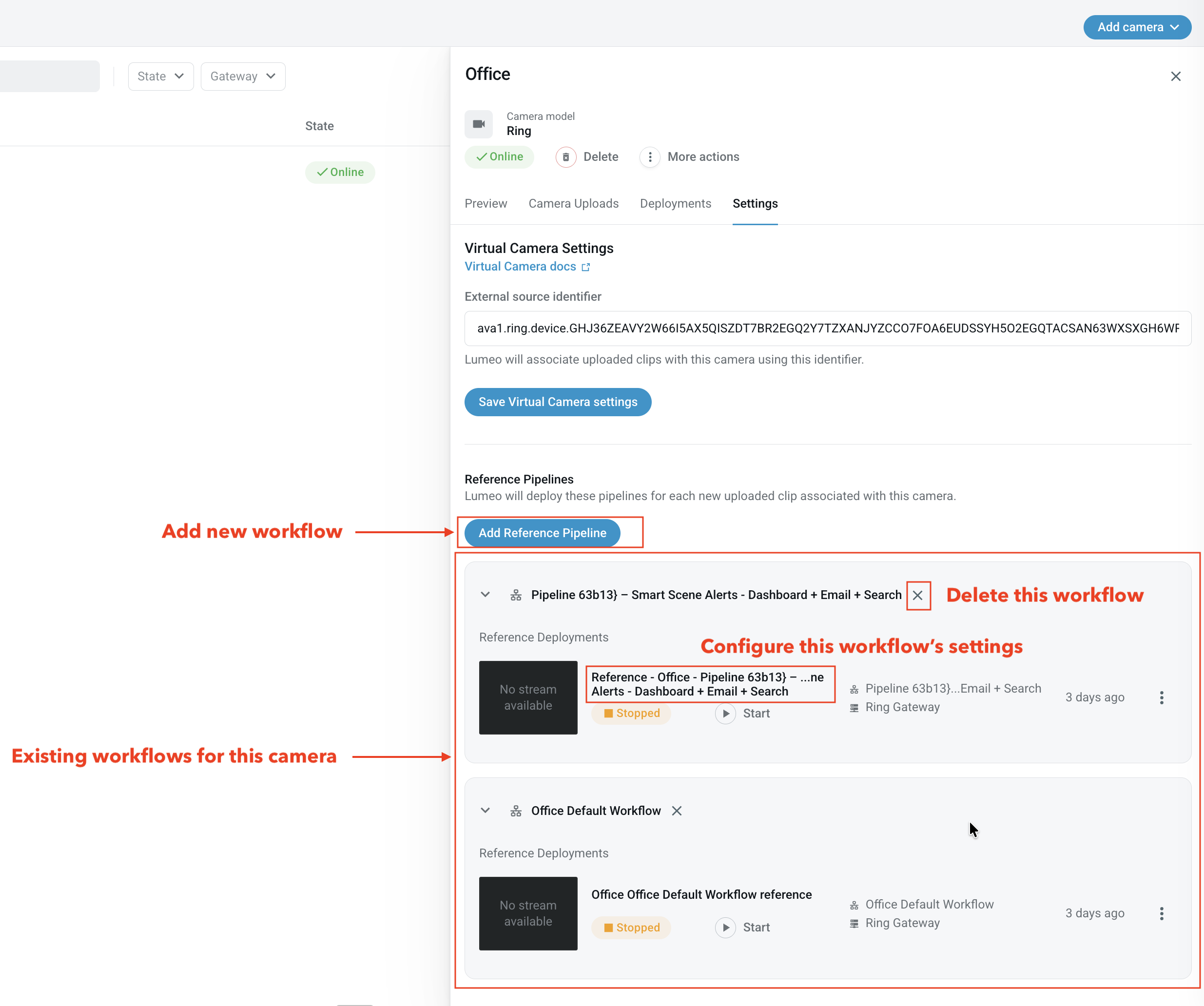Click the camera model video icon
The image size is (1204, 1006).
(x=479, y=124)
